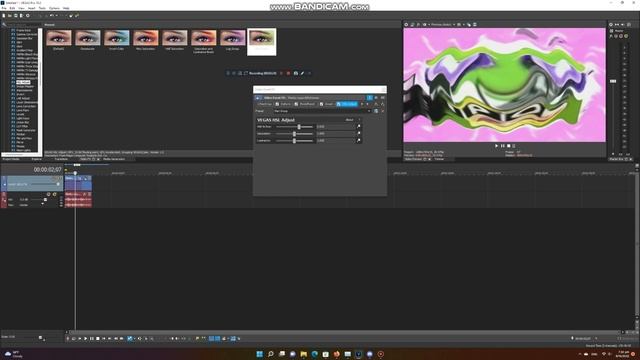Animate the Add to hue parameter icon
Image resolution: width=640 pixels, height=360 pixels.
tap(359, 127)
